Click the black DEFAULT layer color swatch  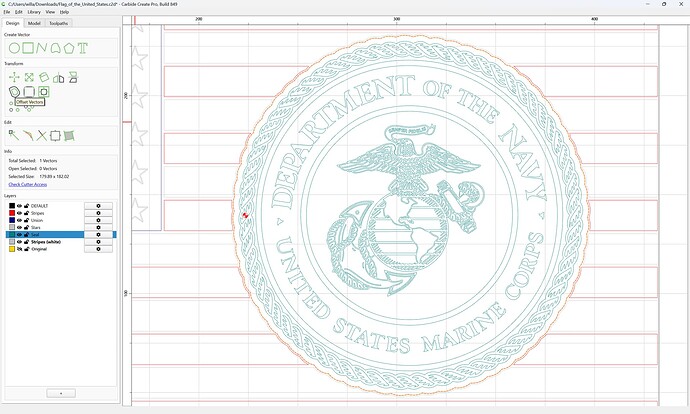pos(12,206)
